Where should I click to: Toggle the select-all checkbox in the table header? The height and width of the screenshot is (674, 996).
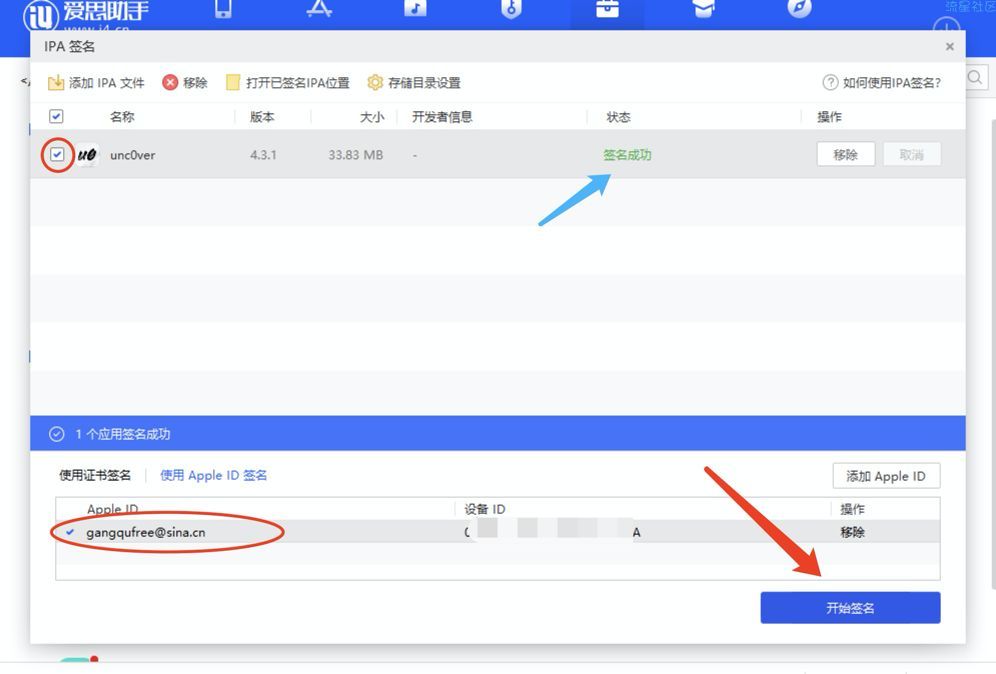pos(56,116)
